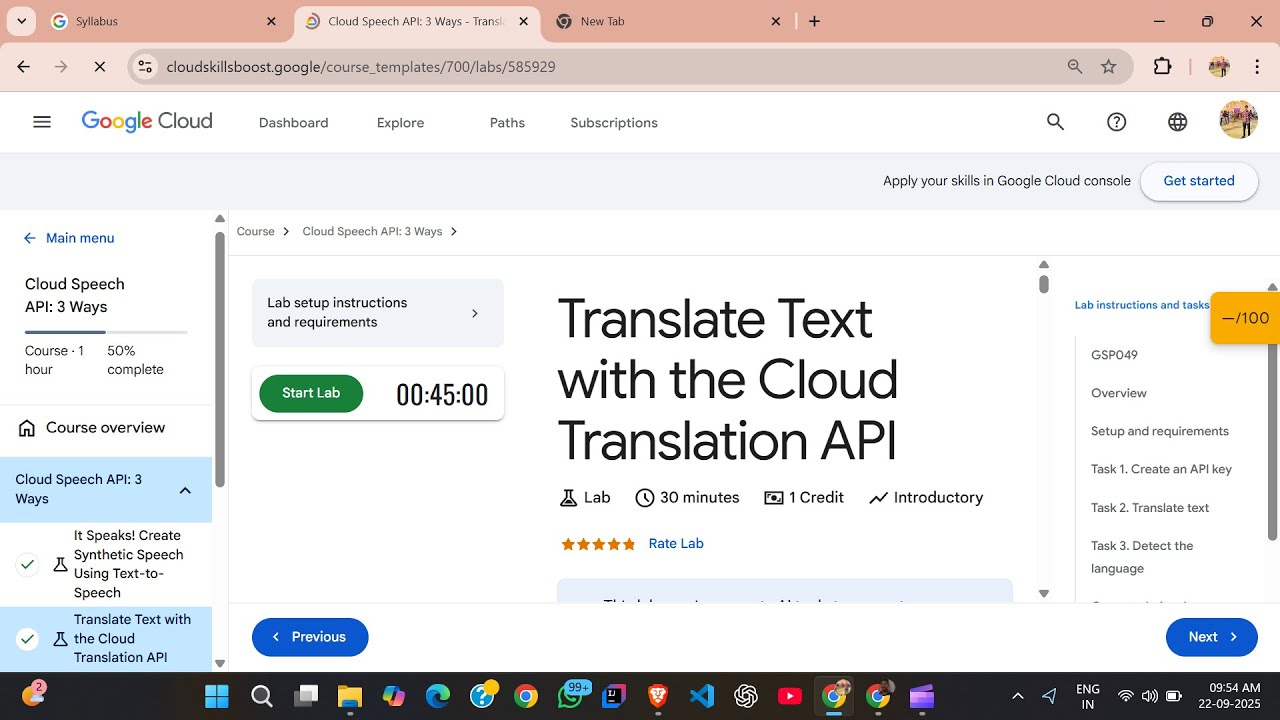Click the Course overview home icon
Image resolution: width=1280 pixels, height=720 pixels.
(x=28, y=428)
